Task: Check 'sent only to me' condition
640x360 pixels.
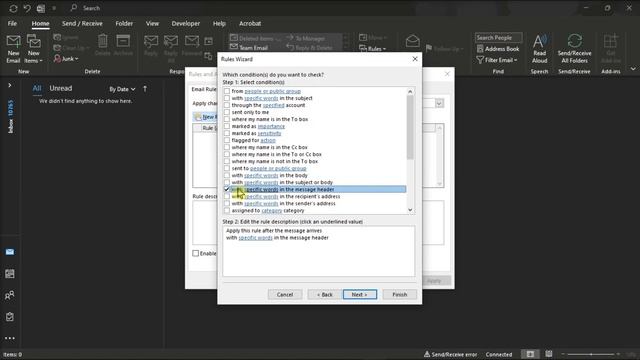Action: (x=227, y=112)
